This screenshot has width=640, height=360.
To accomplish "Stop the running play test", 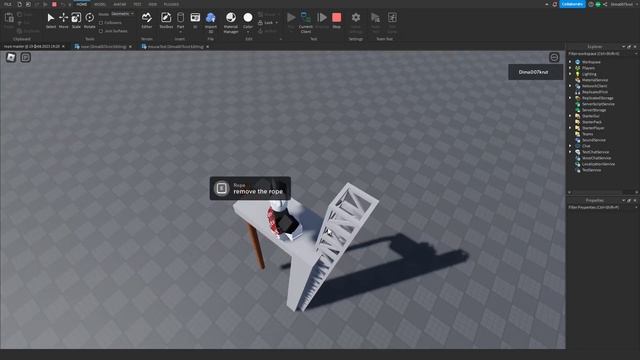I will [x=336, y=20].
